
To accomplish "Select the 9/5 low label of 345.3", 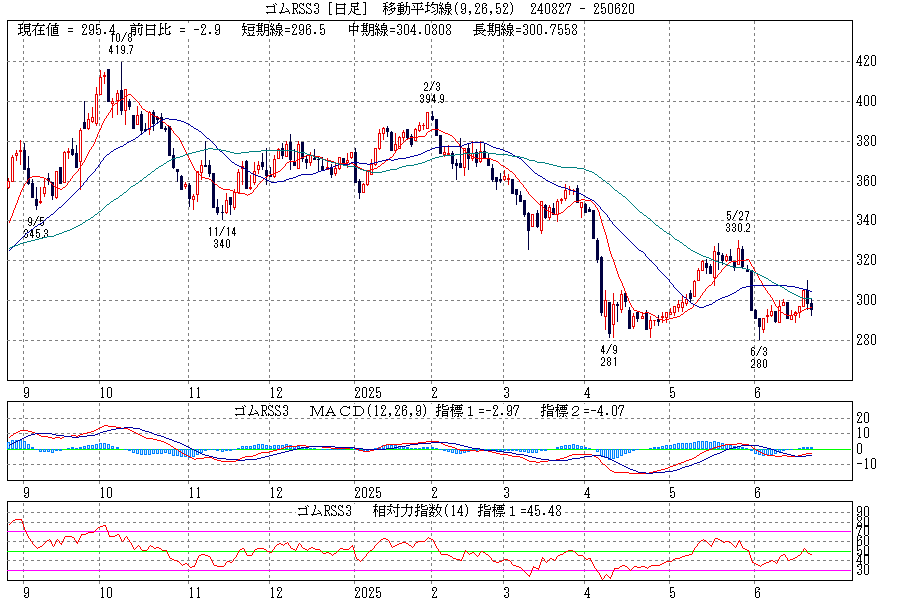I will pyautogui.click(x=36, y=227).
